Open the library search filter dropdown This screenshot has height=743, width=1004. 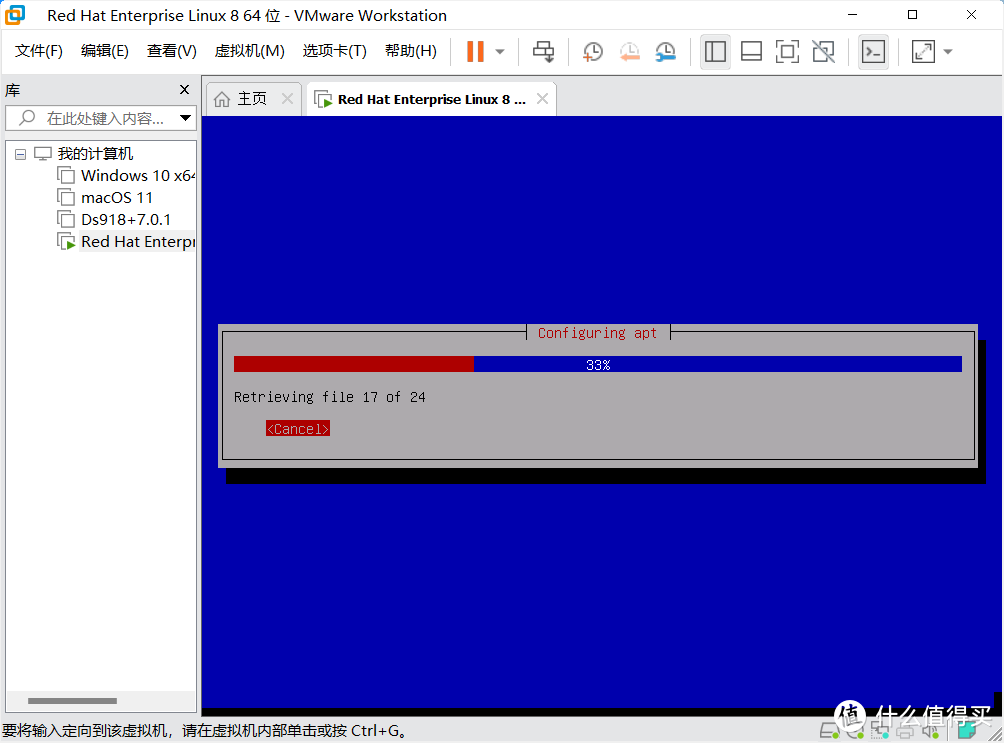tap(185, 118)
